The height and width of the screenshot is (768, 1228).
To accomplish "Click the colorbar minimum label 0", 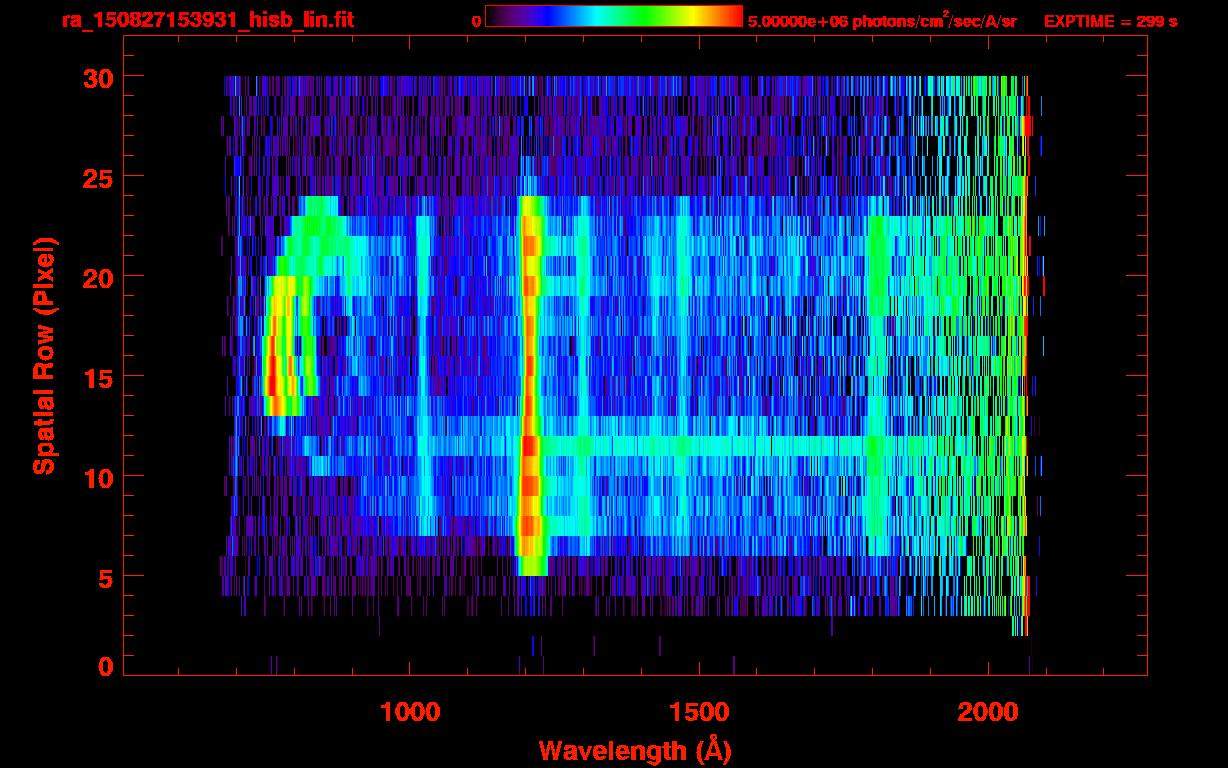I will (476, 21).
